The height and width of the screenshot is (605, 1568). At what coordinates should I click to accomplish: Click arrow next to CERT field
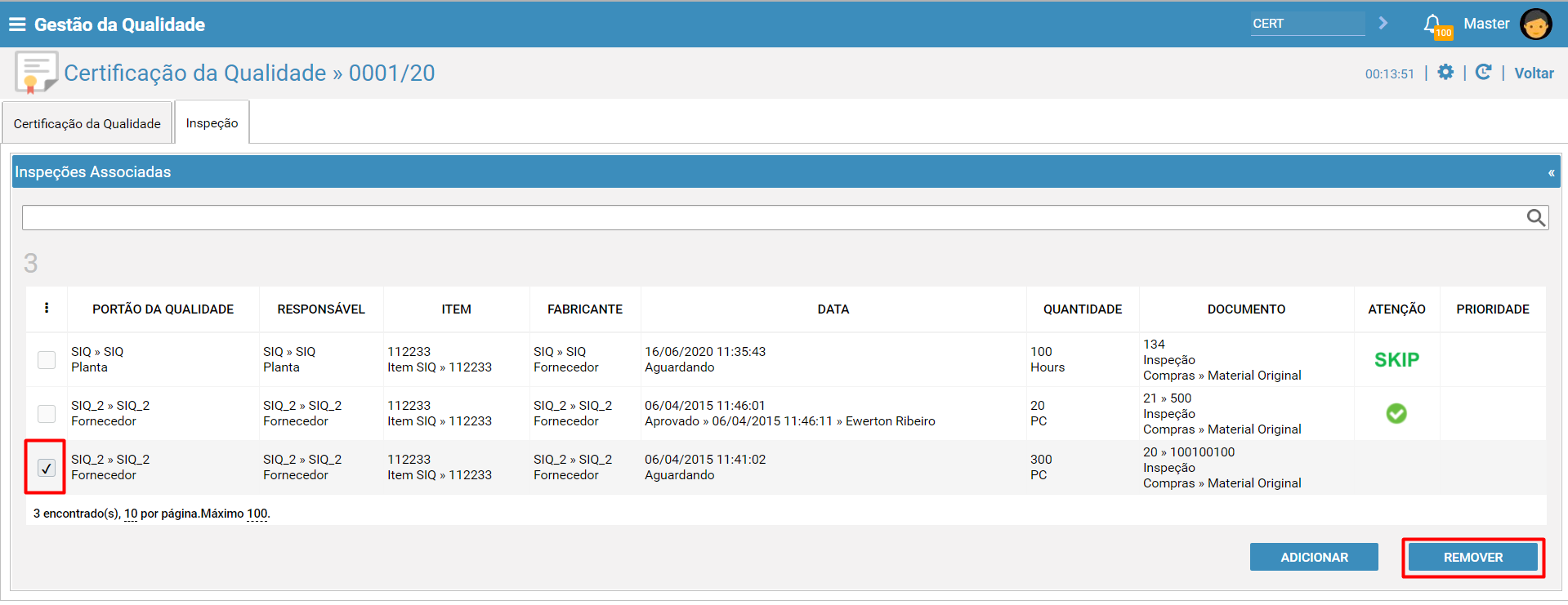[x=1383, y=23]
